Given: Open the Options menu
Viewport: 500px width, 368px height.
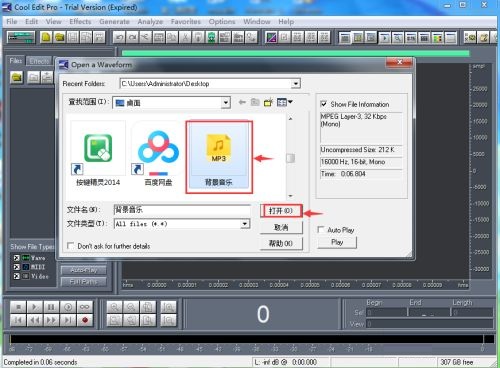Looking at the screenshot, I should pos(222,22).
